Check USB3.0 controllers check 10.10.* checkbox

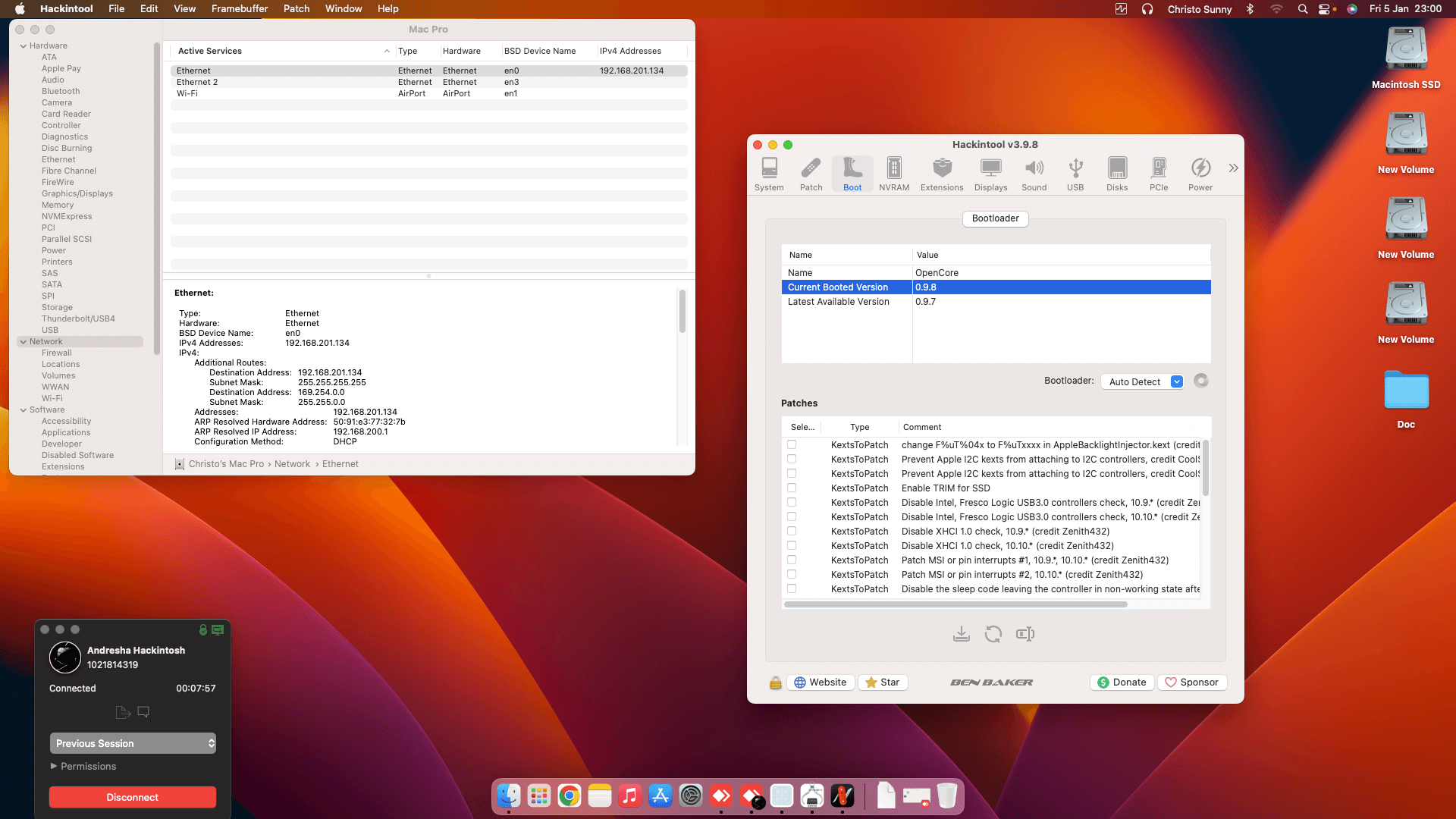(x=792, y=517)
